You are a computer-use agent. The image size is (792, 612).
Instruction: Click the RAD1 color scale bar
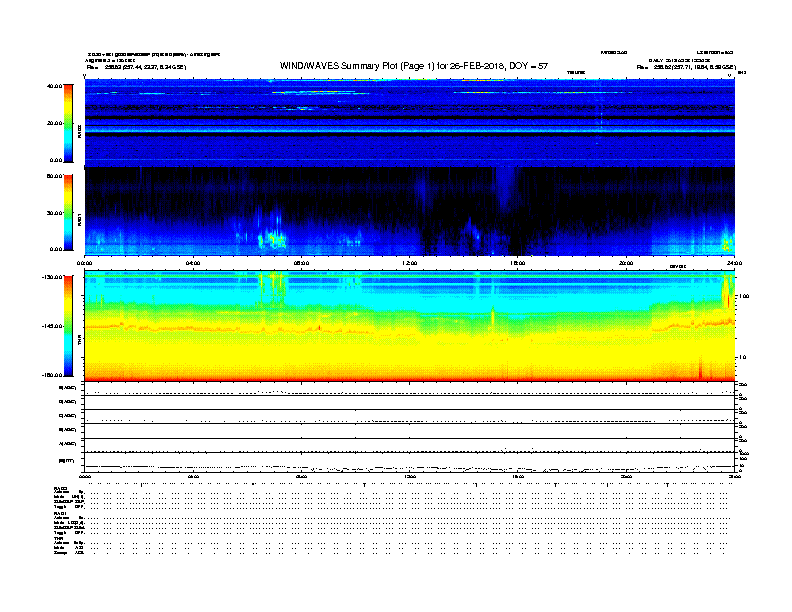point(68,213)
